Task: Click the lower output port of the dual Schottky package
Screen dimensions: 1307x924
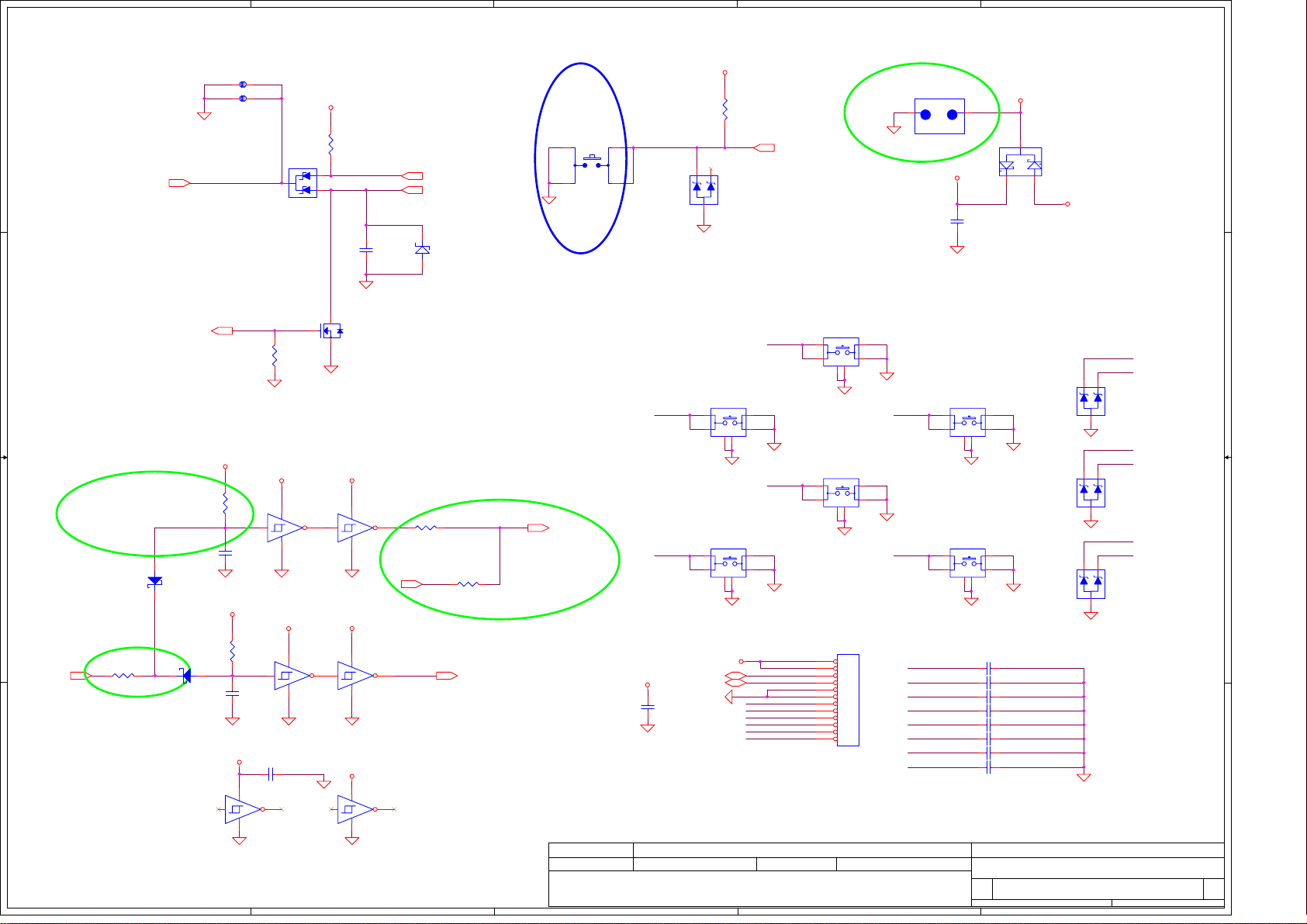Action: pos(413,190)
